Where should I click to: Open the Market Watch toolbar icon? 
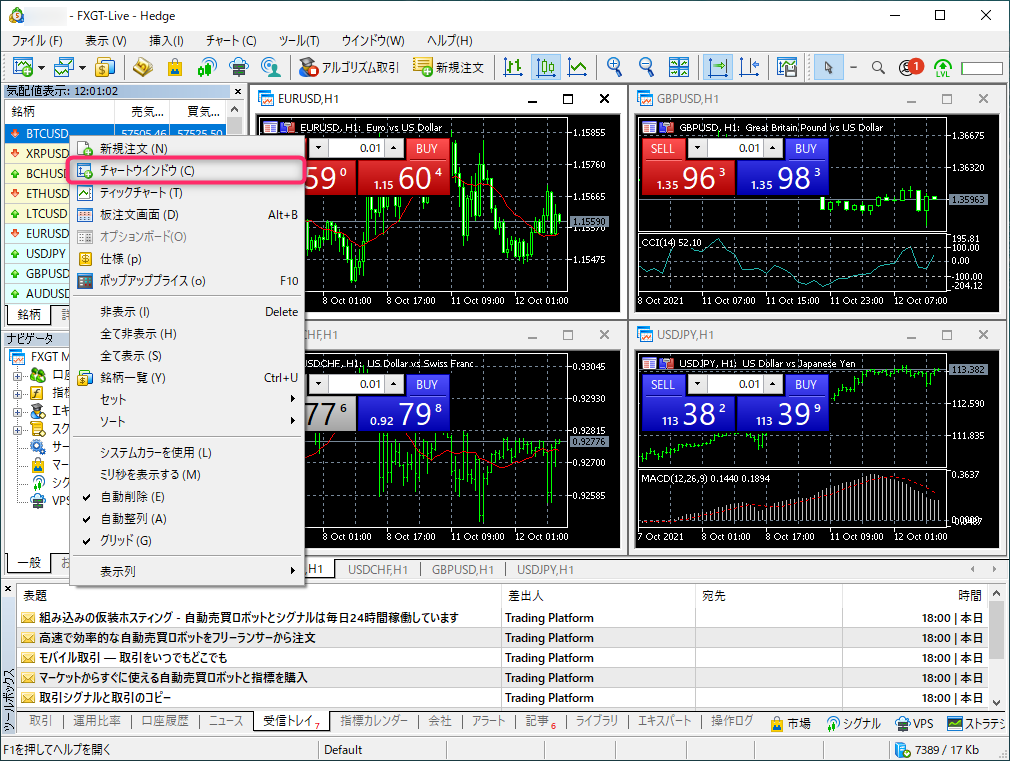(105, 67)
